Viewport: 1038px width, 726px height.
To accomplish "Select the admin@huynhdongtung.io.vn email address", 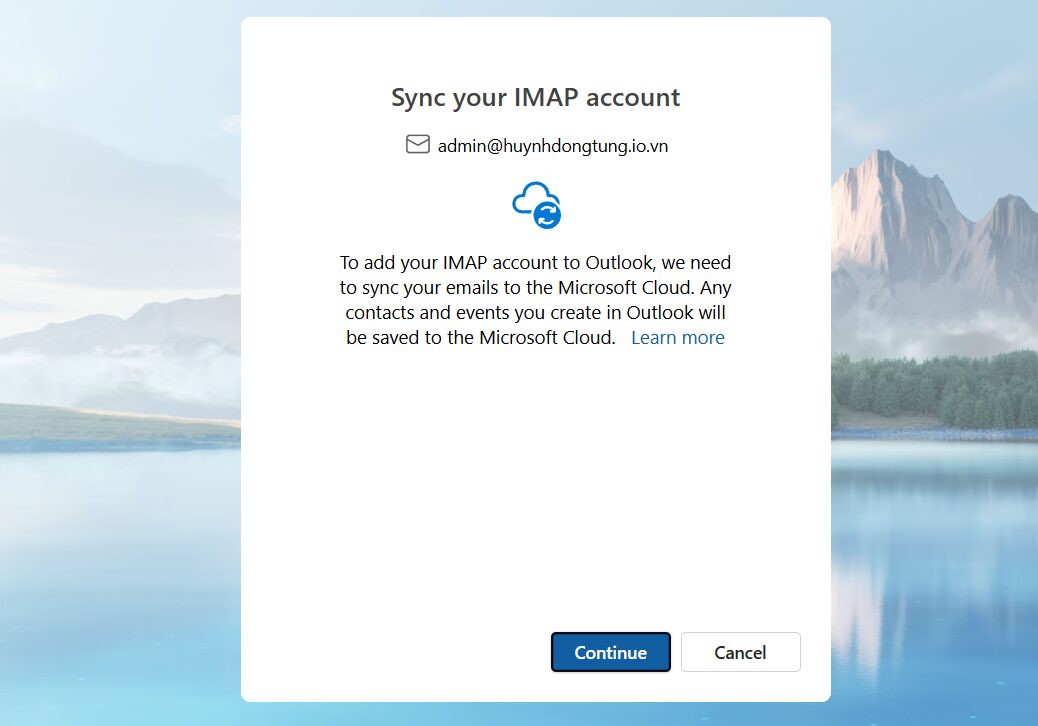I will click(553, 146).
